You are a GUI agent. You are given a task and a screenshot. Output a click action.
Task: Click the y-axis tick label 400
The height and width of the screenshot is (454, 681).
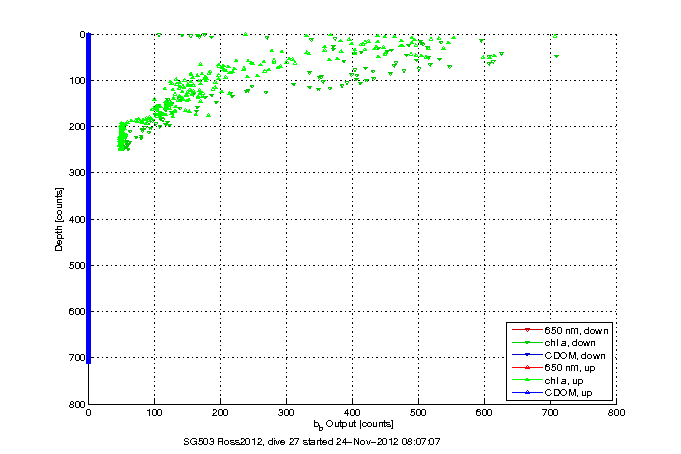coord(76,219)
